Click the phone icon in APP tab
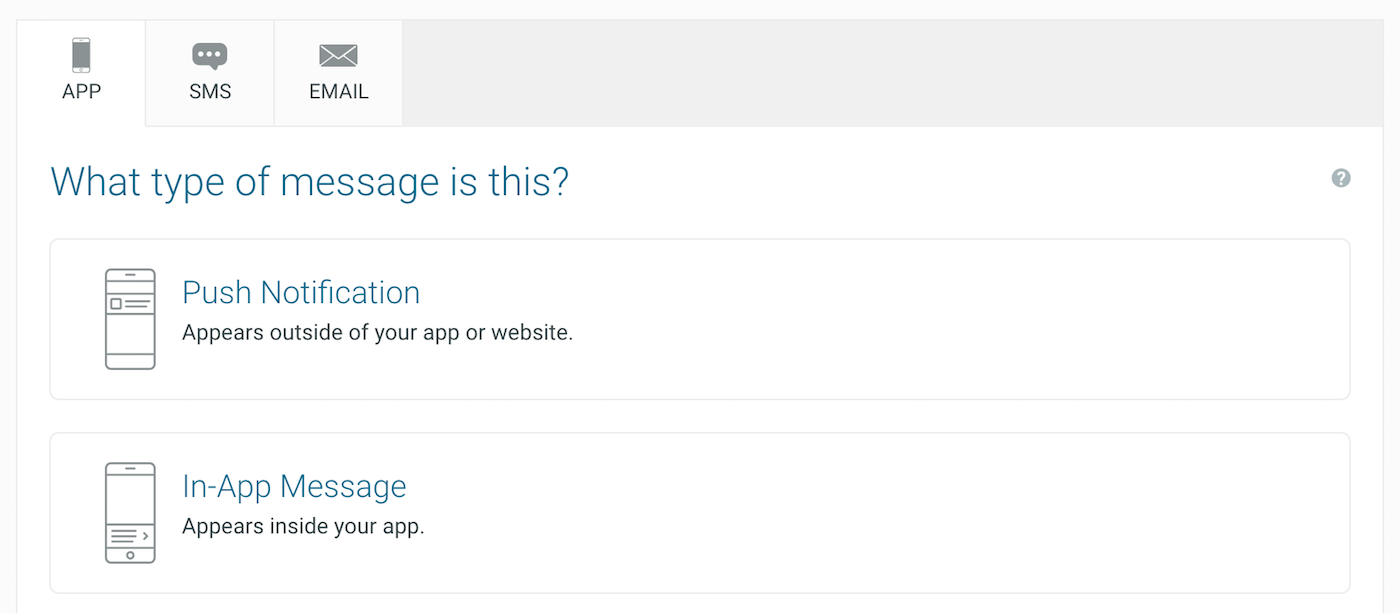This screenshot has height=613, width=1400. pos(81,55)
